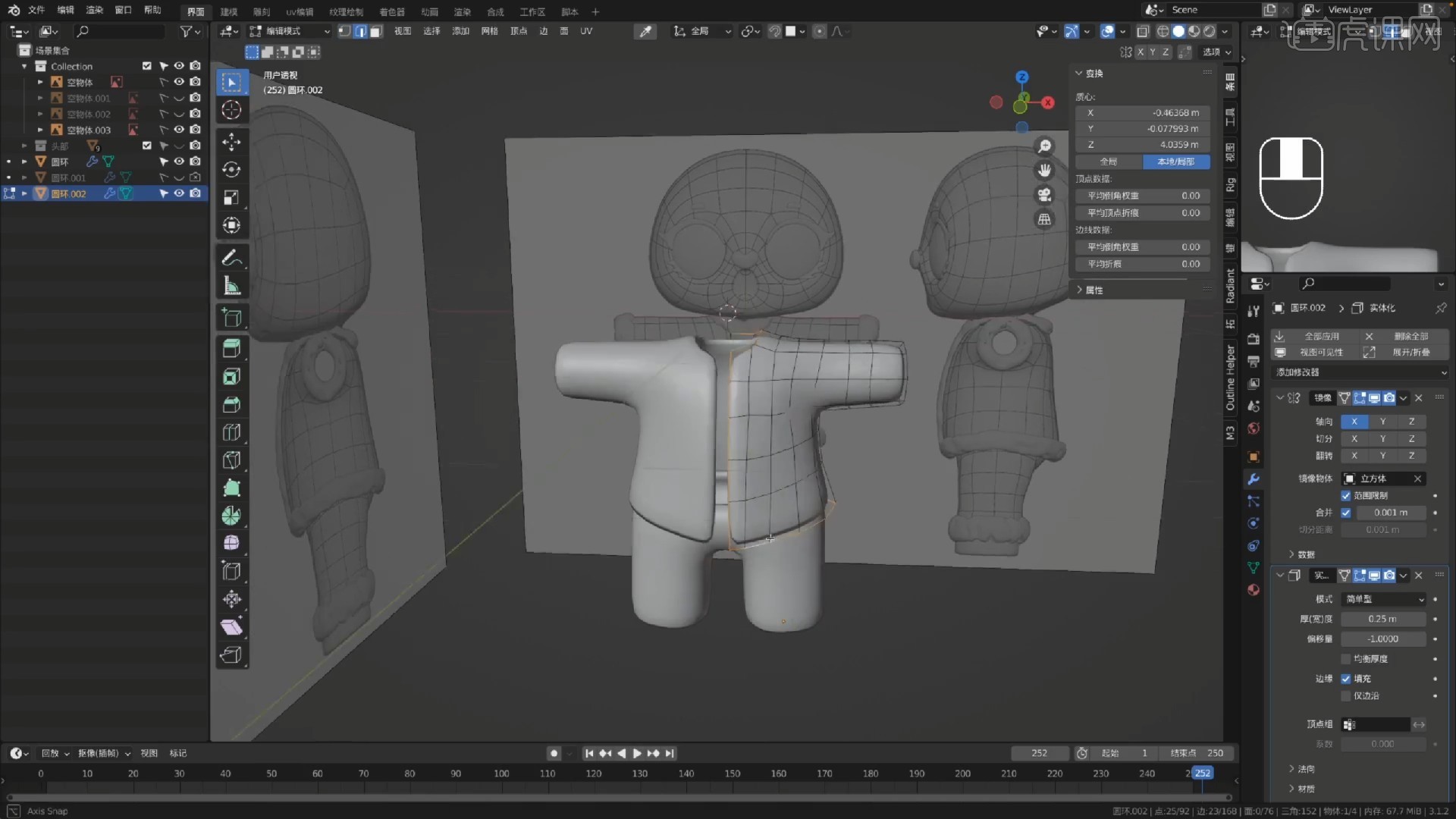The image size is (1456, 819).
Task: Switch to solid viewport shading
Action: tap(1178, 31)
